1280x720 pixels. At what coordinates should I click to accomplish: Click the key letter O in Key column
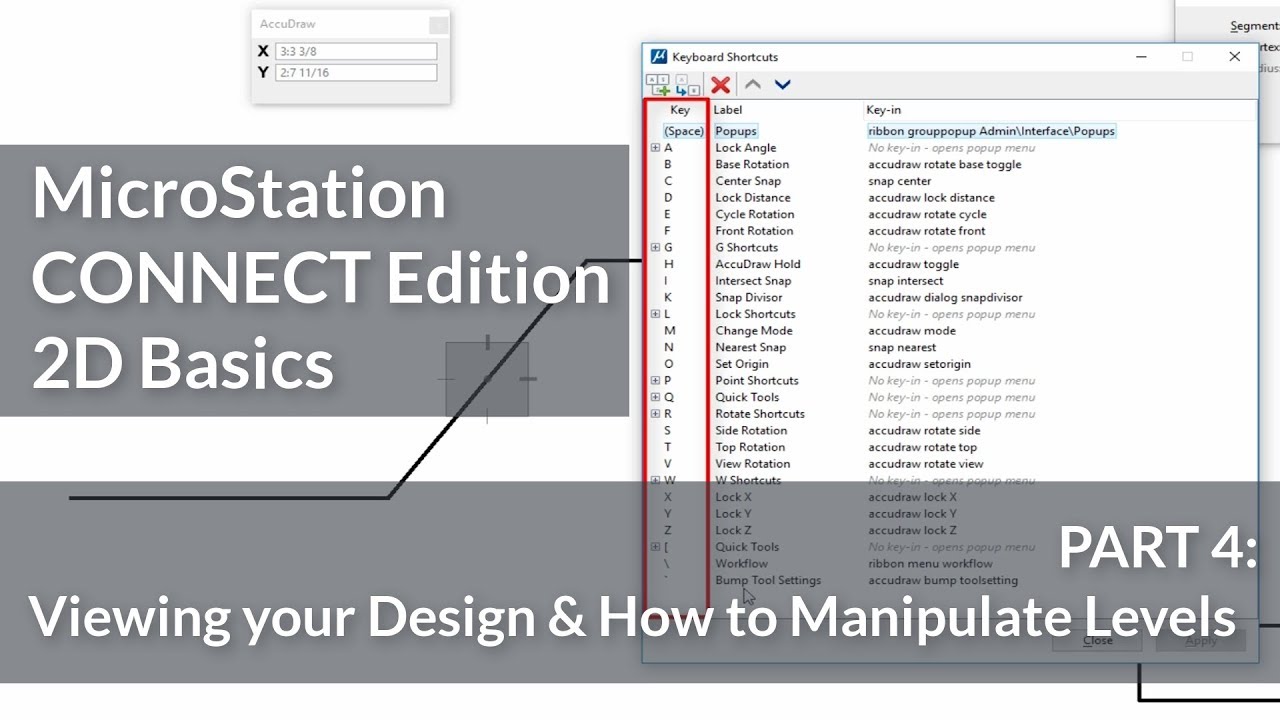click(669, 364)
